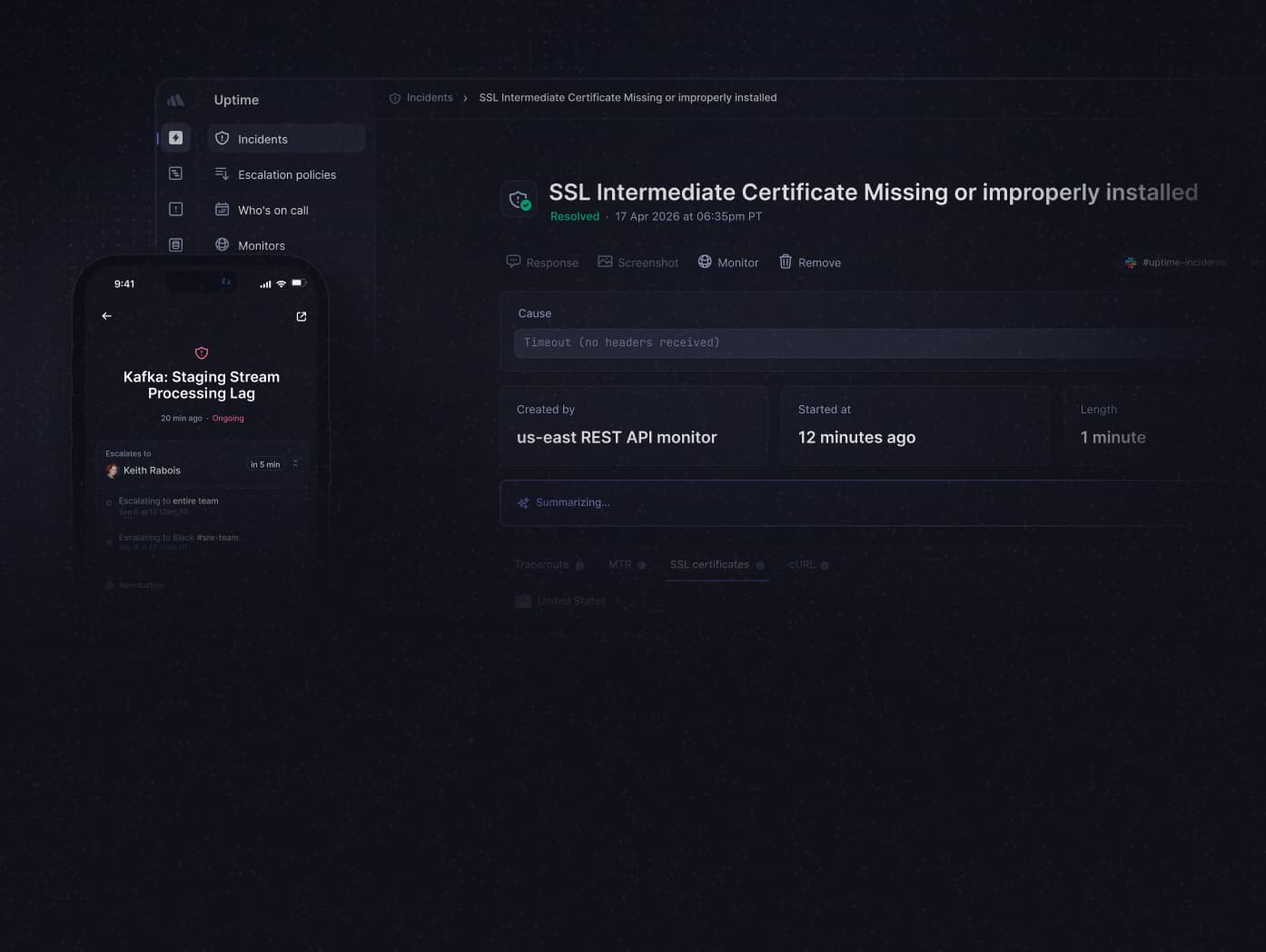
Task: Switch to the Traceroute tab
Action: 542,565
